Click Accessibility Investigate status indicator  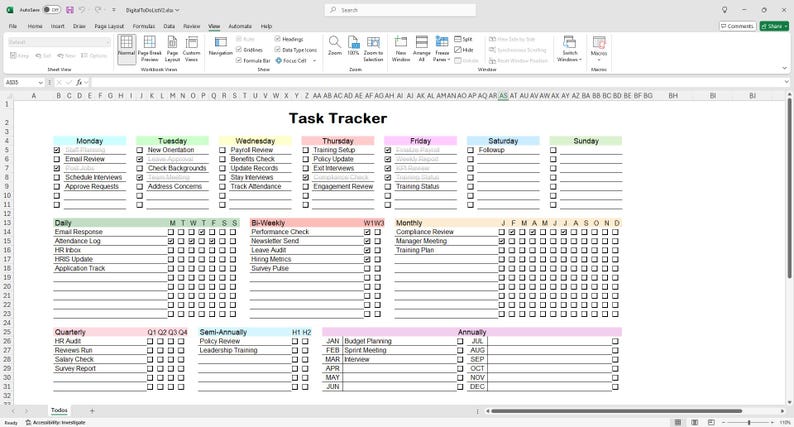click(x=55, y=422)
